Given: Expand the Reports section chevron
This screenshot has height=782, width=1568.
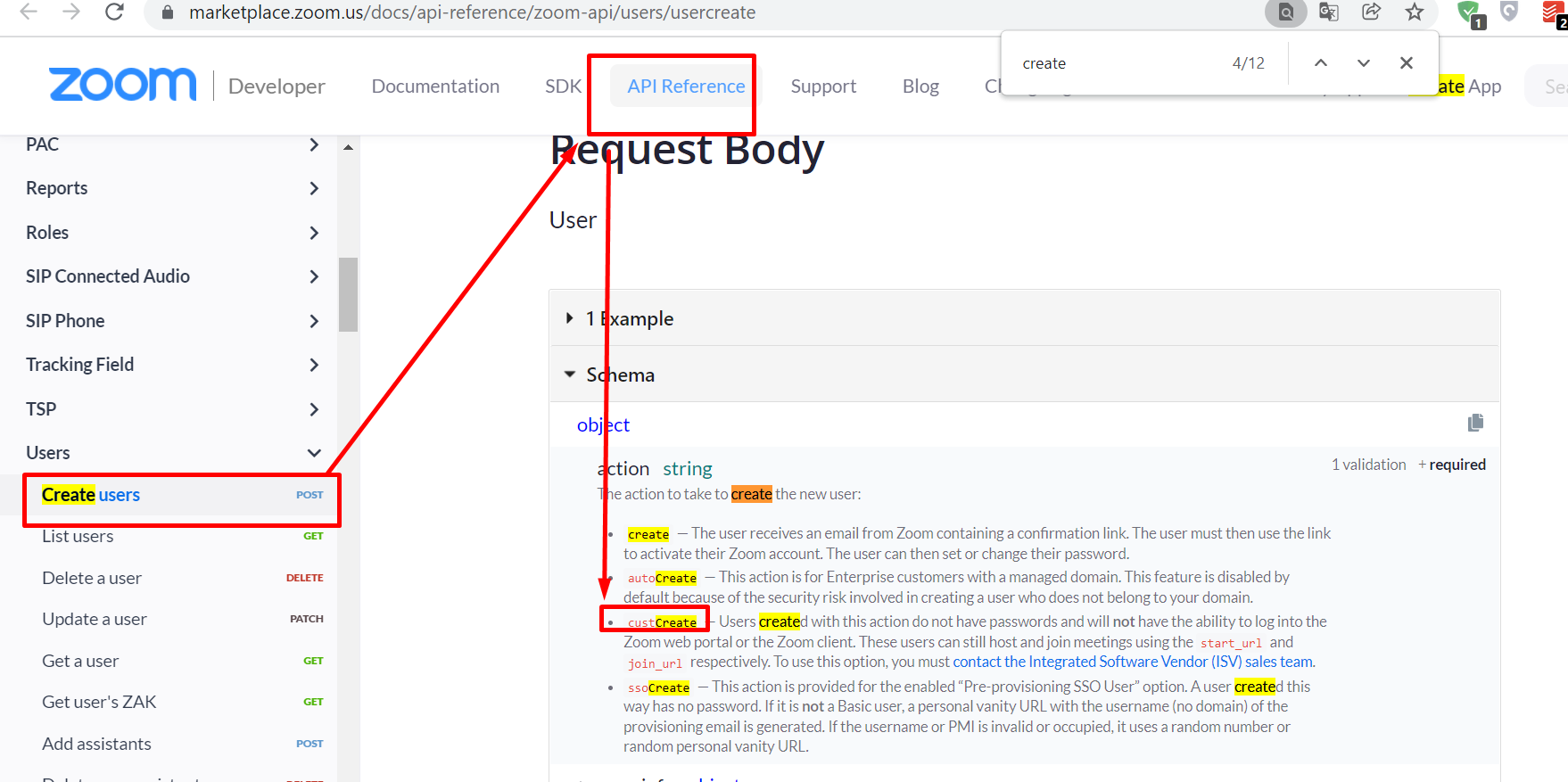Looking at the screenshot, I should coord(314,188).
